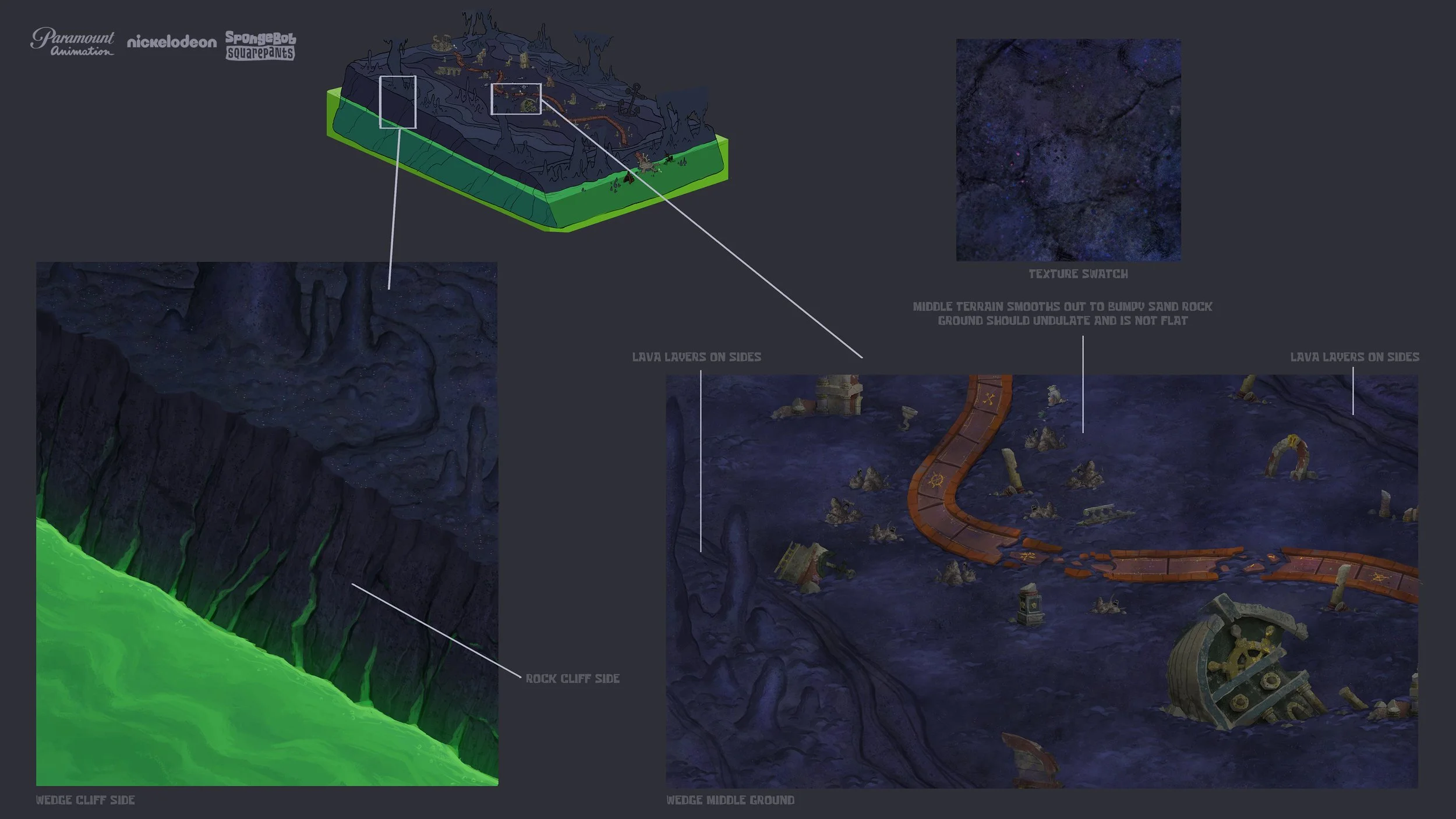Toggle the right callout box on the isometric map

tap(517, 99)
